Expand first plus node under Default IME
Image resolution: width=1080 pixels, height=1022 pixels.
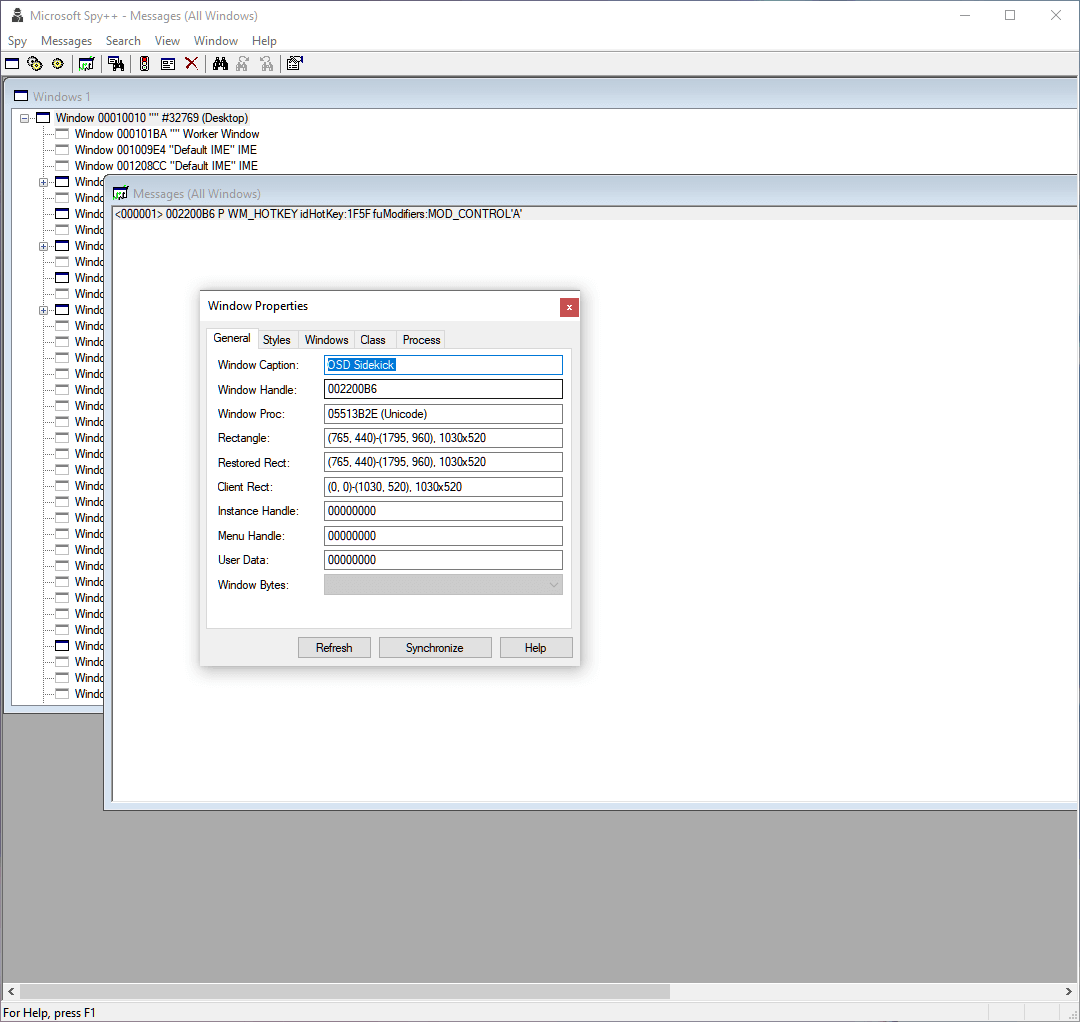[x=43, y=182]
